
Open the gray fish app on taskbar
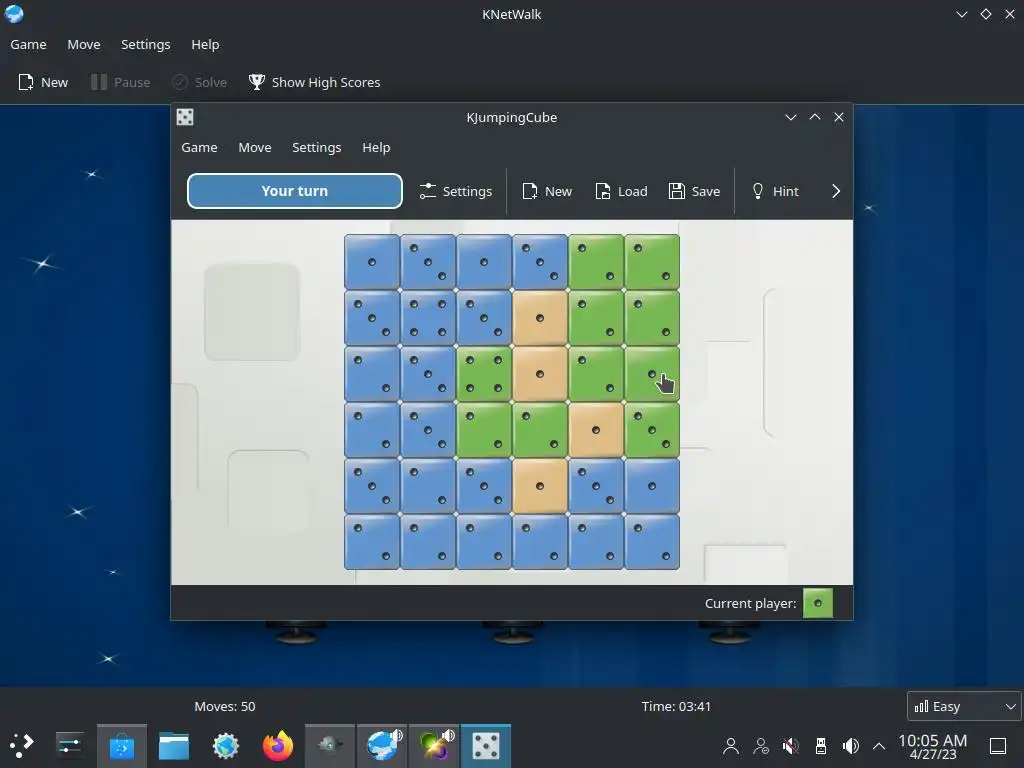pyautogui.click(x=330, y=745)
